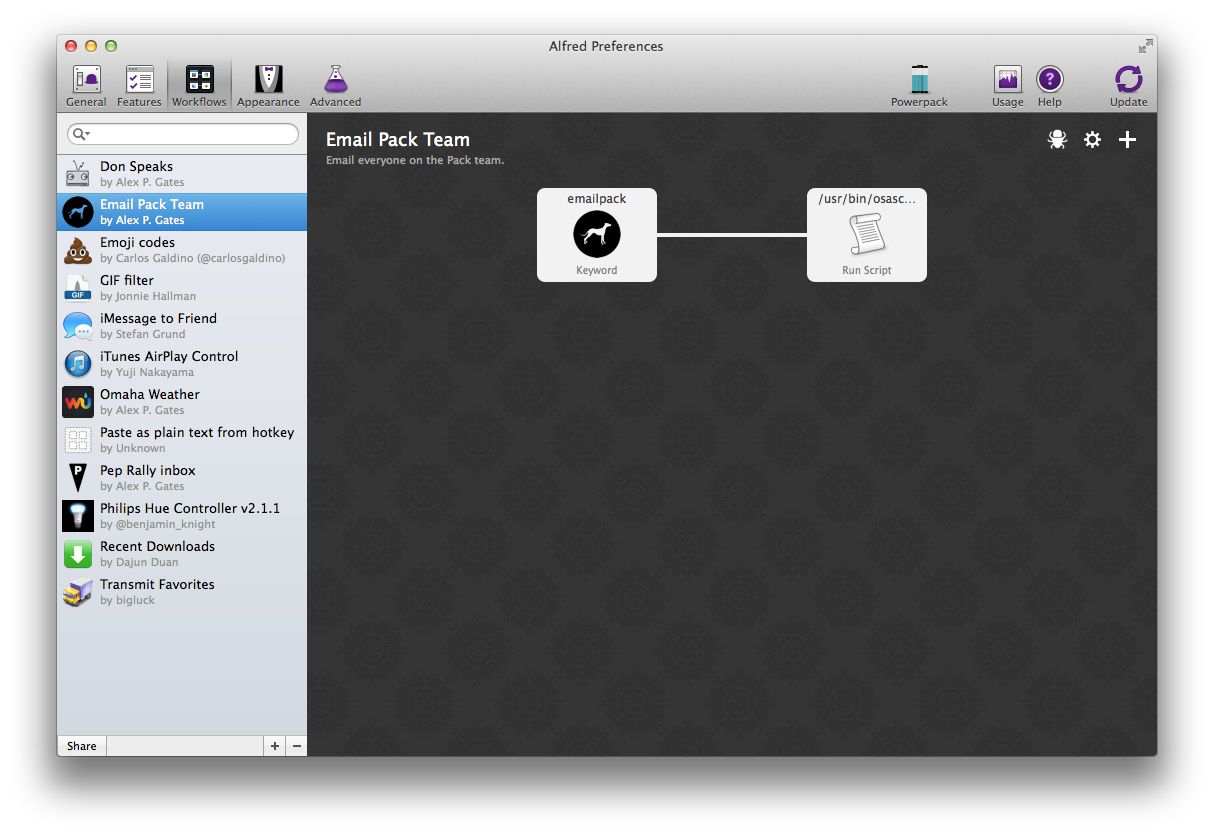Select the iMessage to Friend workflow
Image resolution: width=1214 pixels, height=835 pixels.
[182, 326]
